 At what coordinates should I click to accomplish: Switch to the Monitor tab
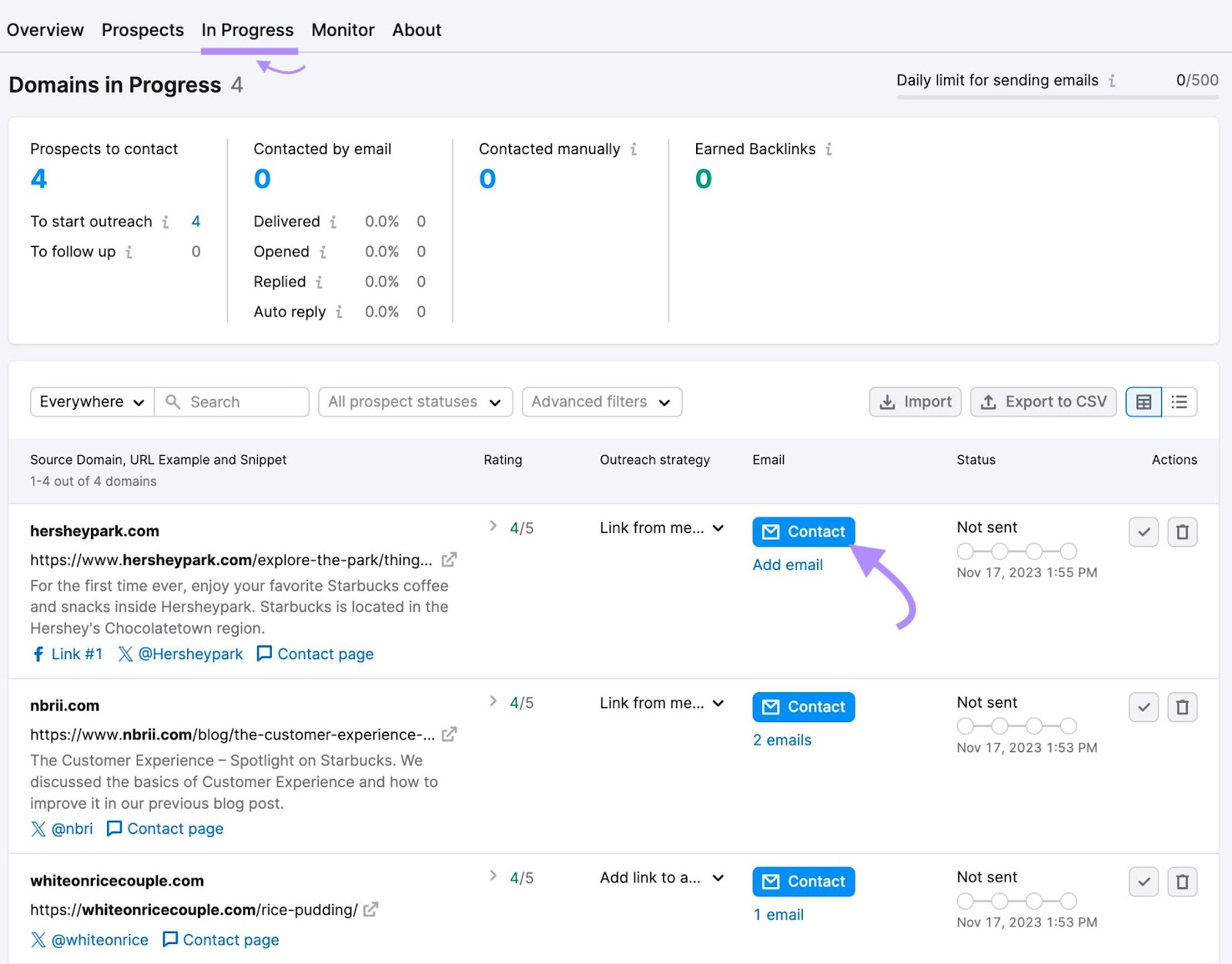[x=343, y=30]
